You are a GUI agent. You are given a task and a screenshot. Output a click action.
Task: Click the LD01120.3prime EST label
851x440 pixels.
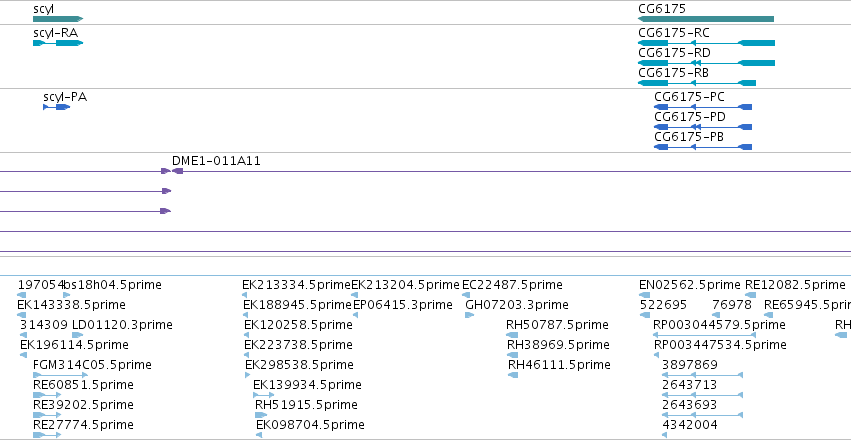pyautogui.click(x=122, y=325)
